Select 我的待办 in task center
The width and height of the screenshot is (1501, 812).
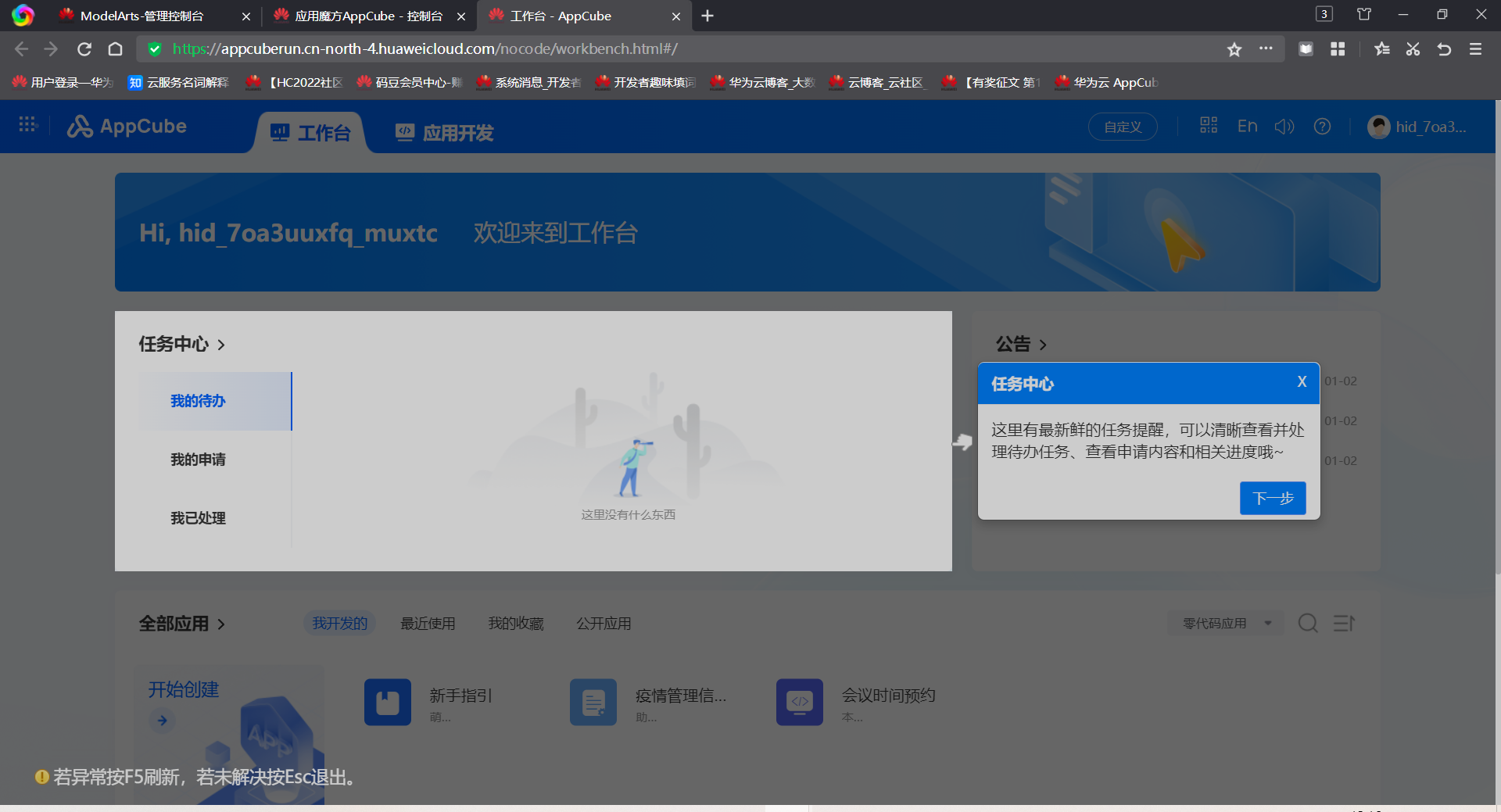click(x=215, y=401)
